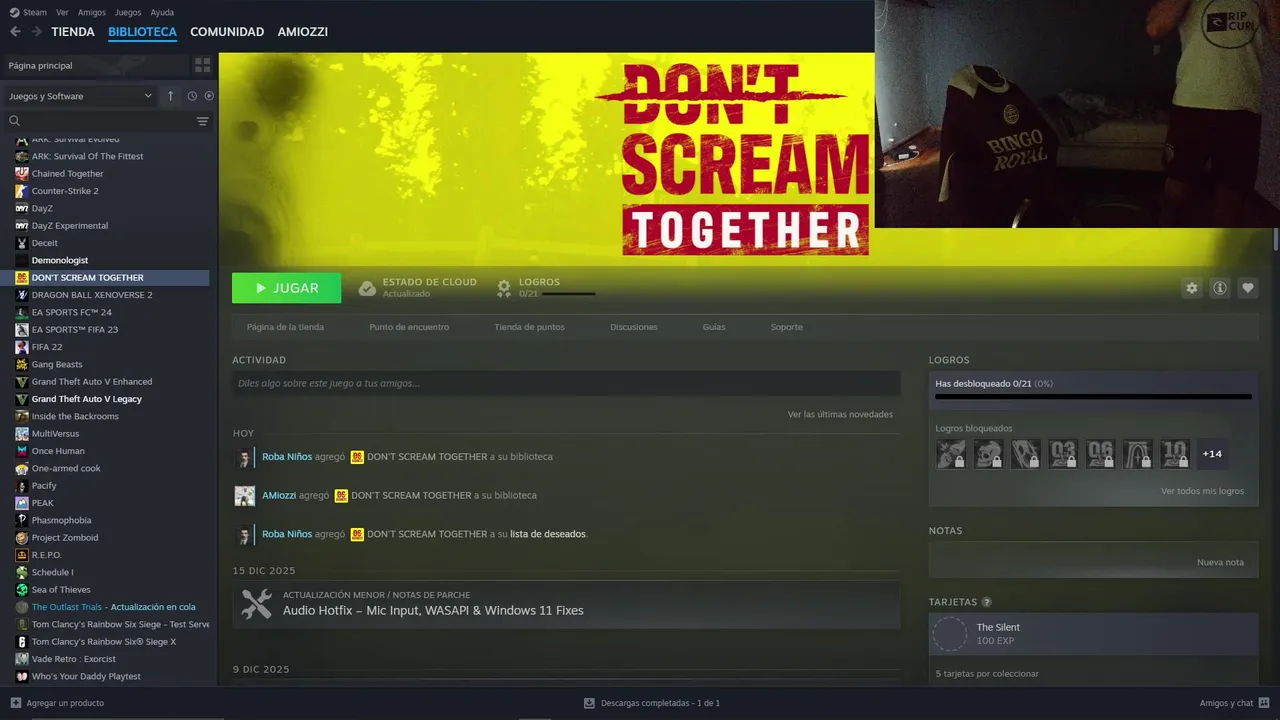The image size is (1280, 720).
Task: Click AMiozzi avatar in activity feed
Action: [x=245, y=496]
